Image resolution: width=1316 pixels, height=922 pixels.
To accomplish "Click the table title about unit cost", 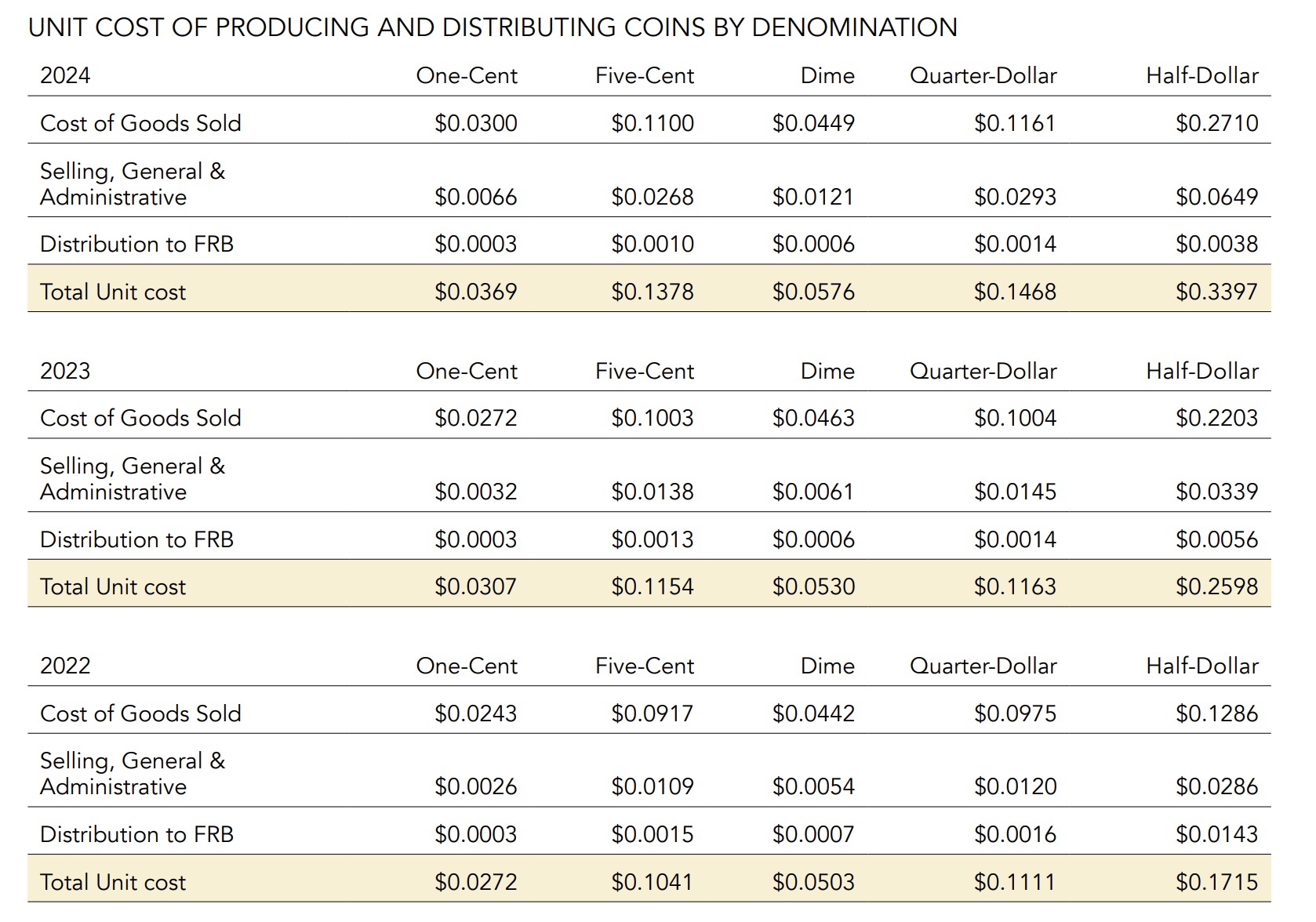I will pos(493,27).
